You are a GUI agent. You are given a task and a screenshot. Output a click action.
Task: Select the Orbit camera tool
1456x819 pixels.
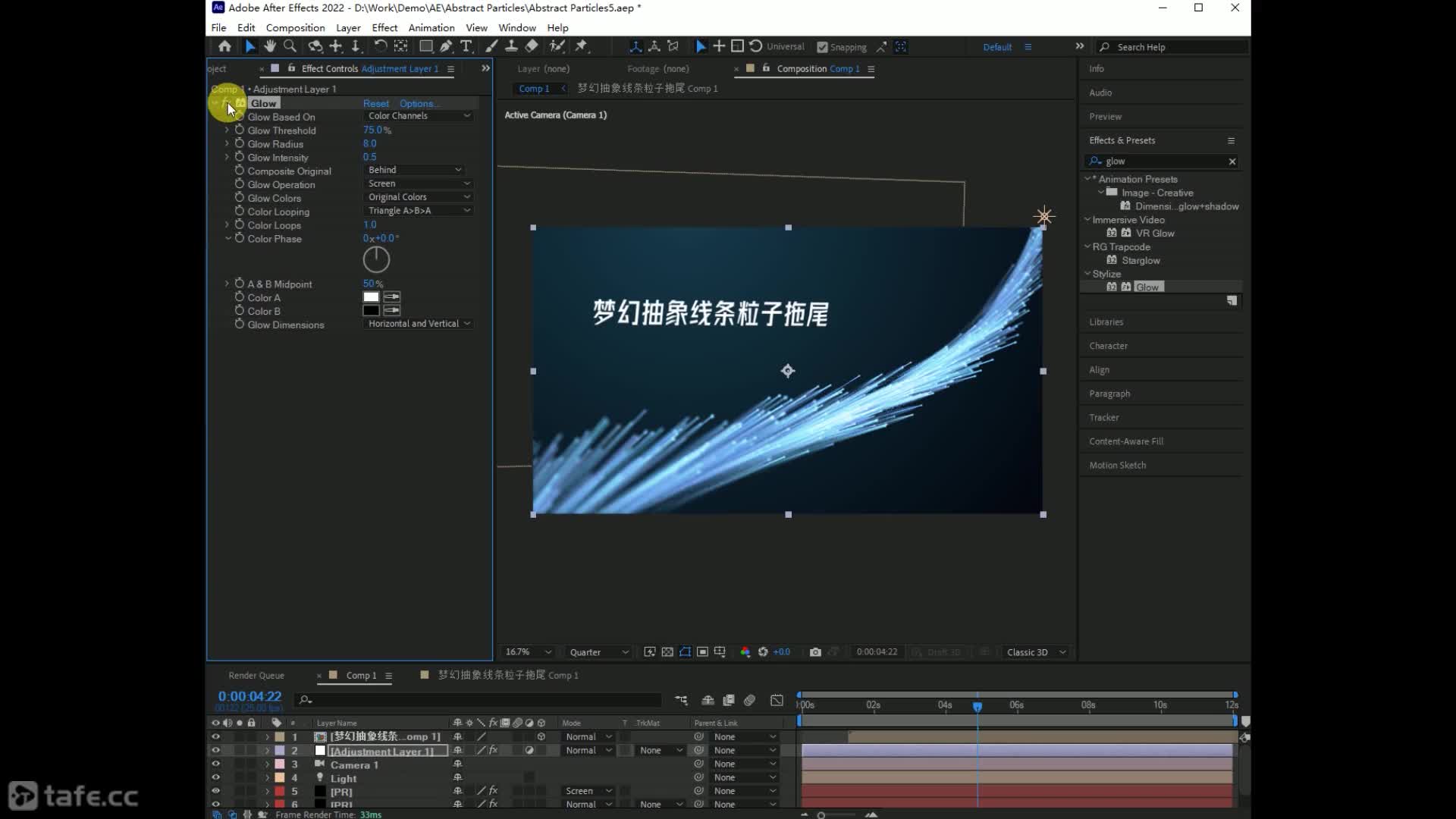click(x=315, y=46)
